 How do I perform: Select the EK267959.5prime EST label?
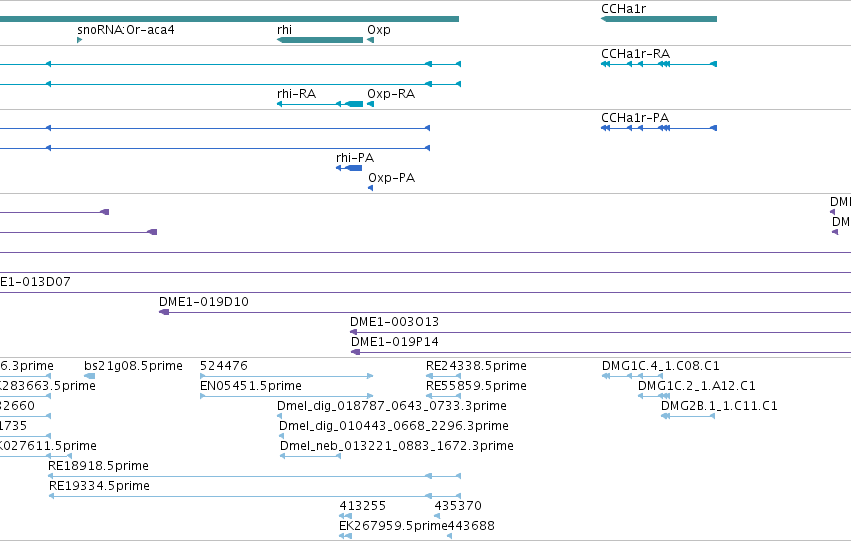393,526
